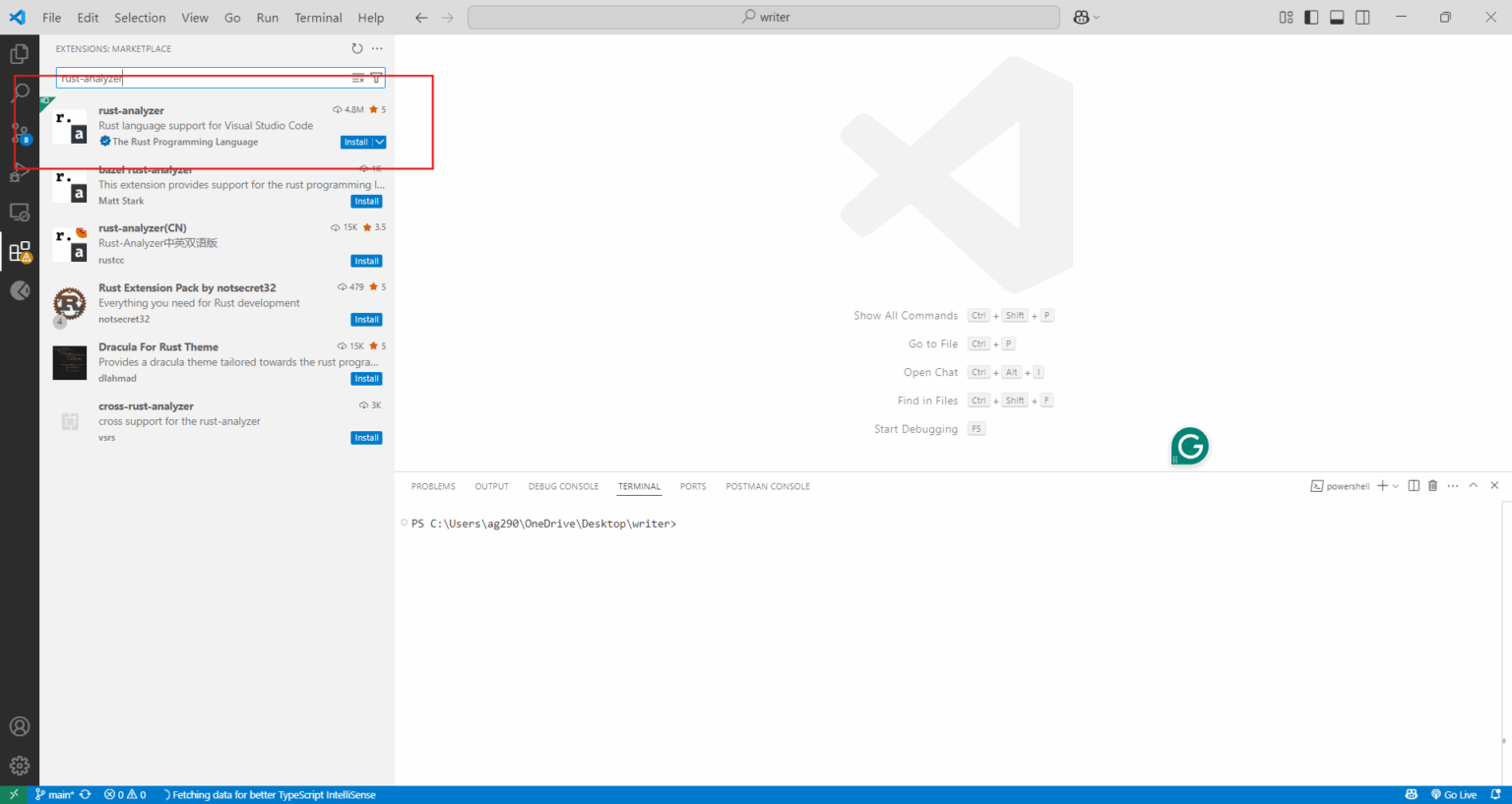Open the Explorer view in the activity bar

click(20, 53)
